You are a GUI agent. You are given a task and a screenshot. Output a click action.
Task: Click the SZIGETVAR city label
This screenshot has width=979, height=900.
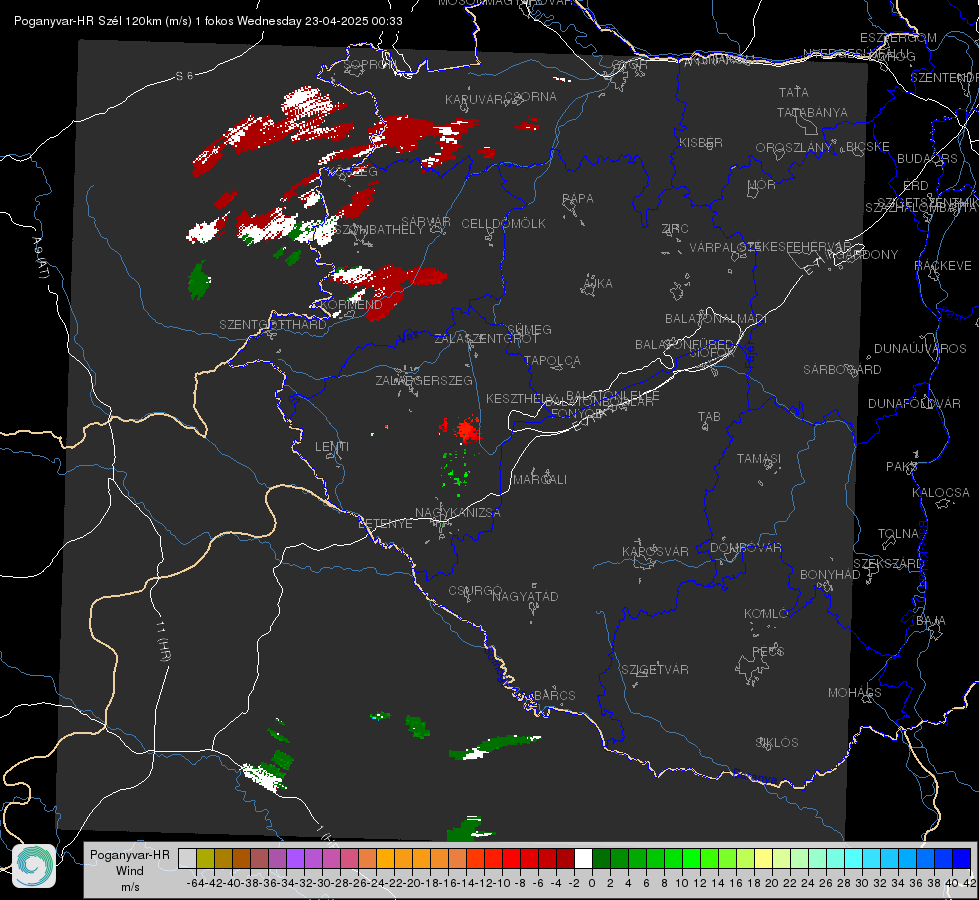(x=655, y=670)
